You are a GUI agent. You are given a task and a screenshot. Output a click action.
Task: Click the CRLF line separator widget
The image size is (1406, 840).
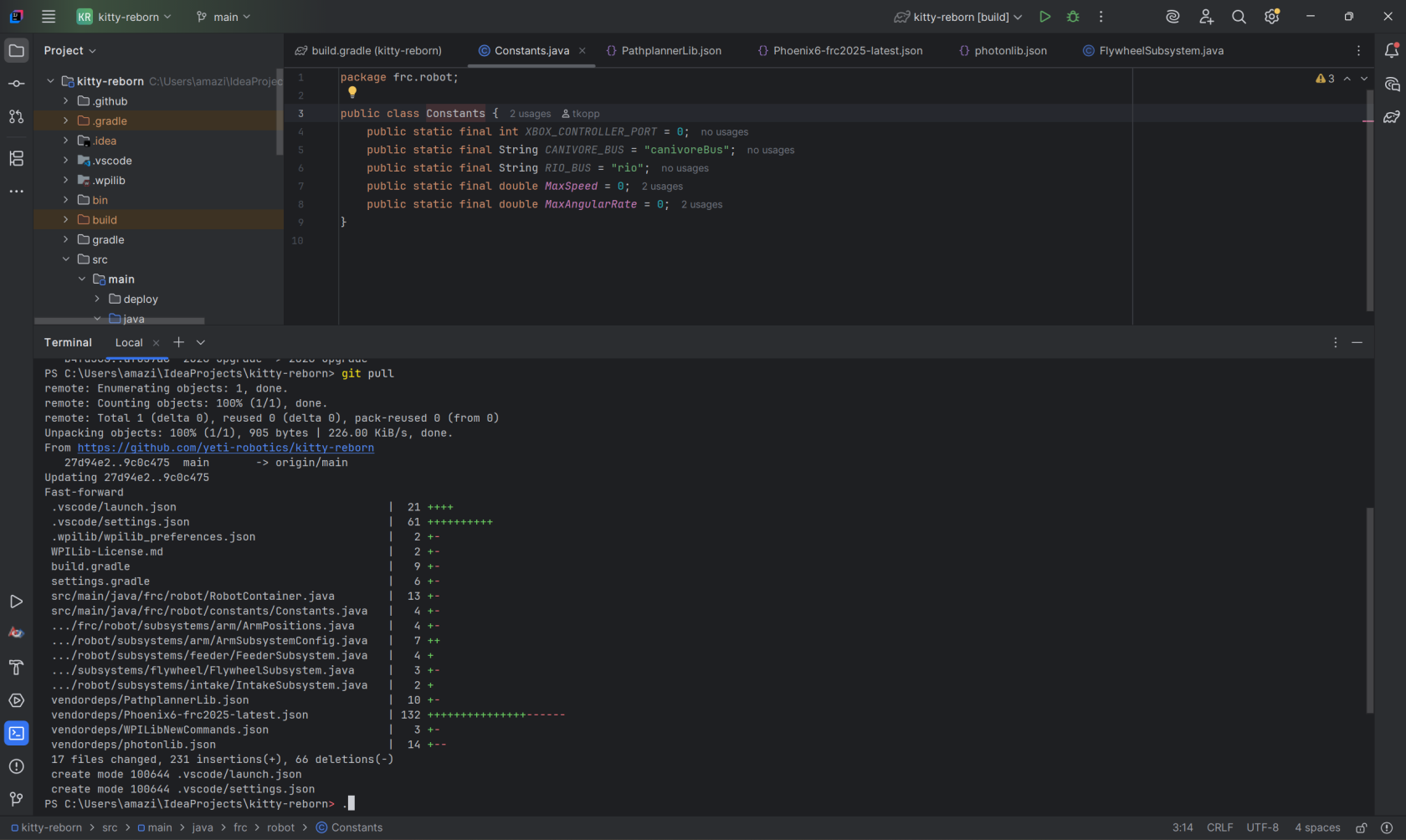(x=1219, y=827)
